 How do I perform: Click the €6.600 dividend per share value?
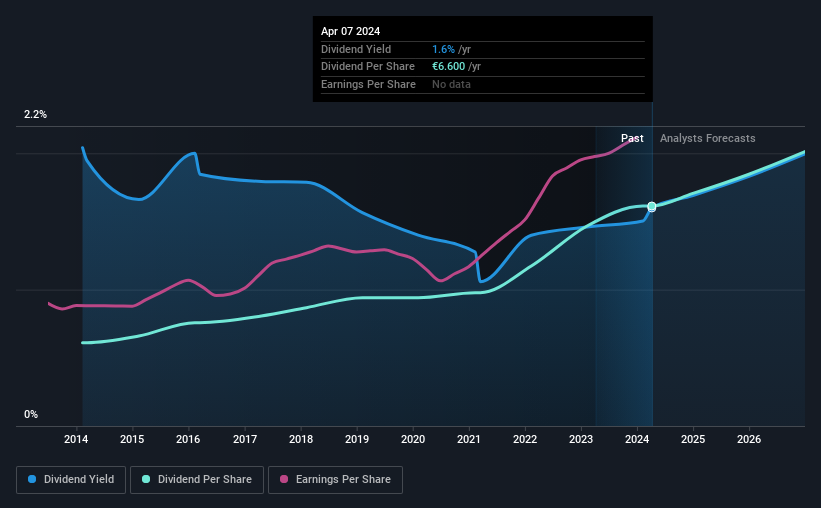[x=448, y=67]
